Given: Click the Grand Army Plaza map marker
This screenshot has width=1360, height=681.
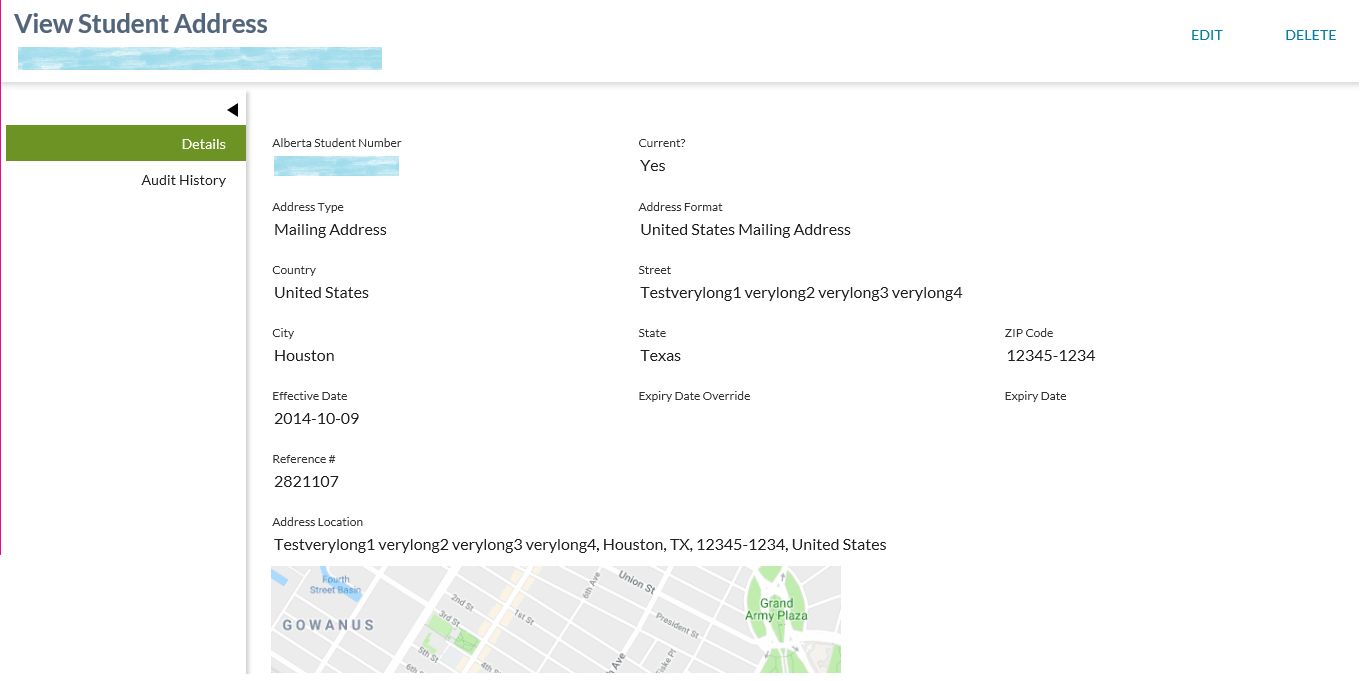Looking at the screenshot, I should coord(776,609).
